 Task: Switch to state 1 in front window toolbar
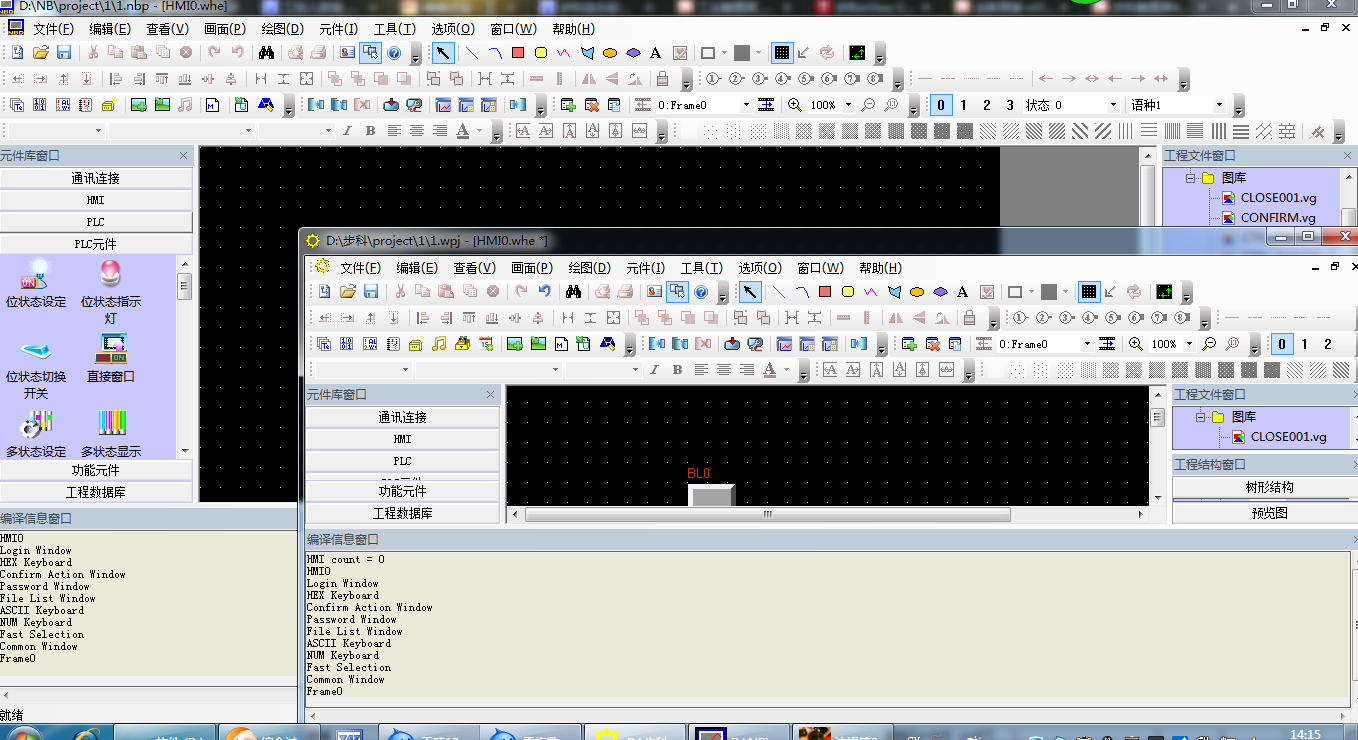[1305, 344]
